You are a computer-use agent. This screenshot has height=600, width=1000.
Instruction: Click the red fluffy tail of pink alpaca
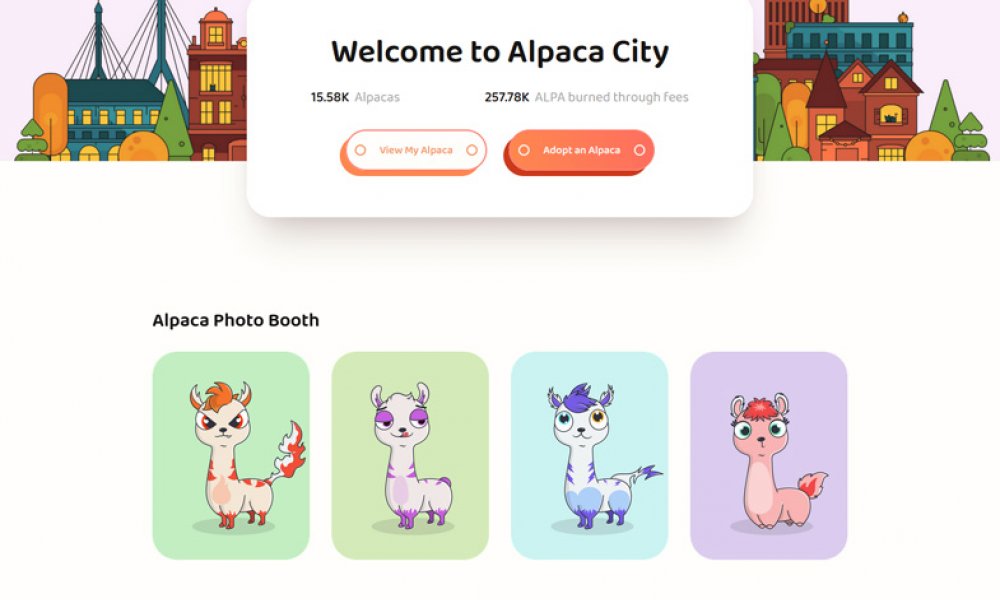coord(813,485)
